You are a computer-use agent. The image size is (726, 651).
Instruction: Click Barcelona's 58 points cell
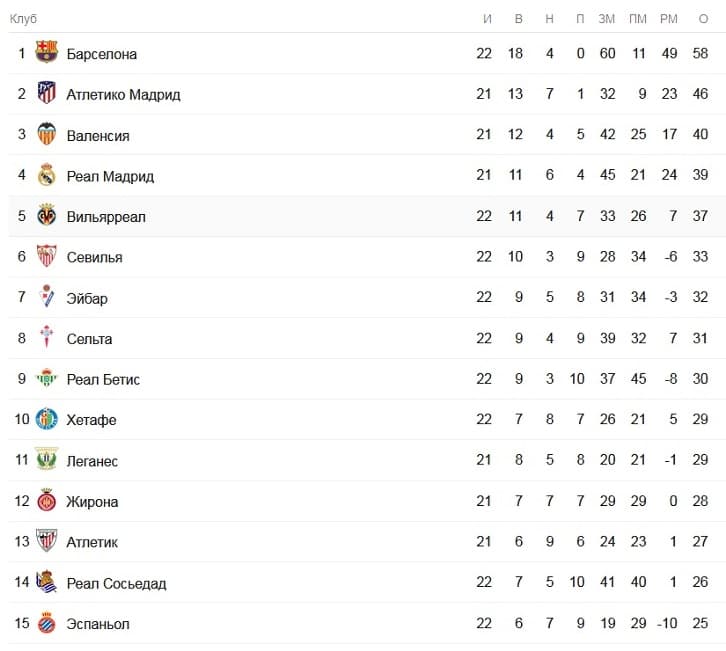[700, 53]
